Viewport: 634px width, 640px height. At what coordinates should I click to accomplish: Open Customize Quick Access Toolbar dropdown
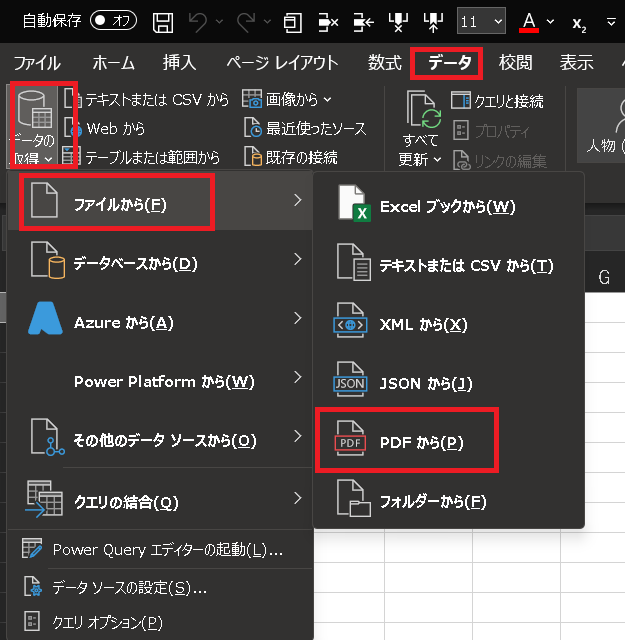pos(611,21)
